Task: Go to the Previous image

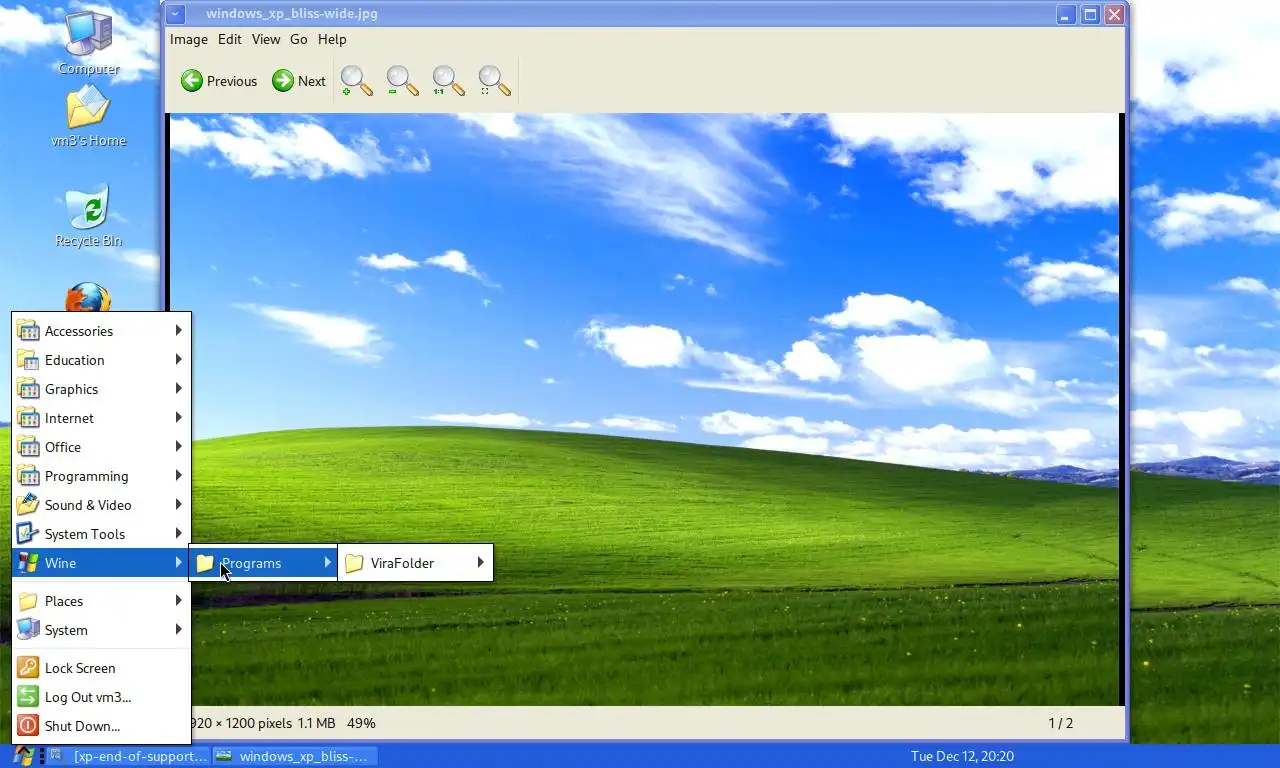Action: click(219, 81)
